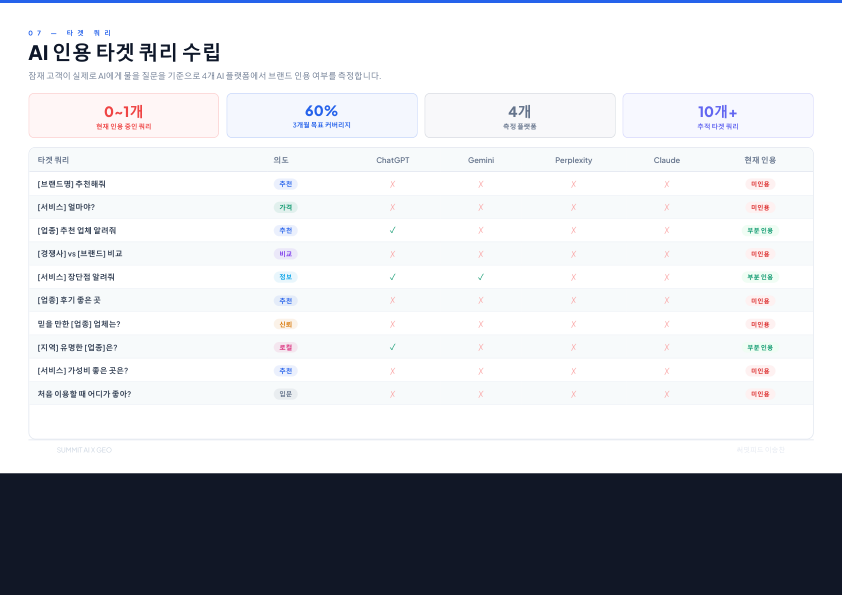This screenshot has width=842, height=595.
Task: Click the '추천' tag in '[업종] 후기 좋은 곳' row
Action: [286, 301]
